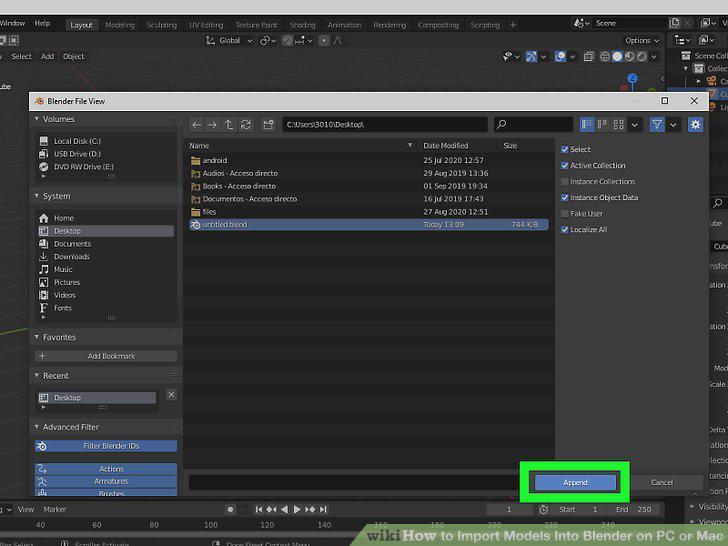Click the Cancel button
728x546 pixels.
[662, 482]
